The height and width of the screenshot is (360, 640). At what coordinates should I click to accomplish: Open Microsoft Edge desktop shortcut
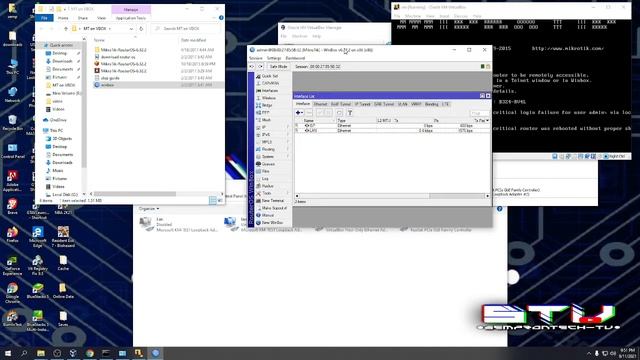[38, 237]
